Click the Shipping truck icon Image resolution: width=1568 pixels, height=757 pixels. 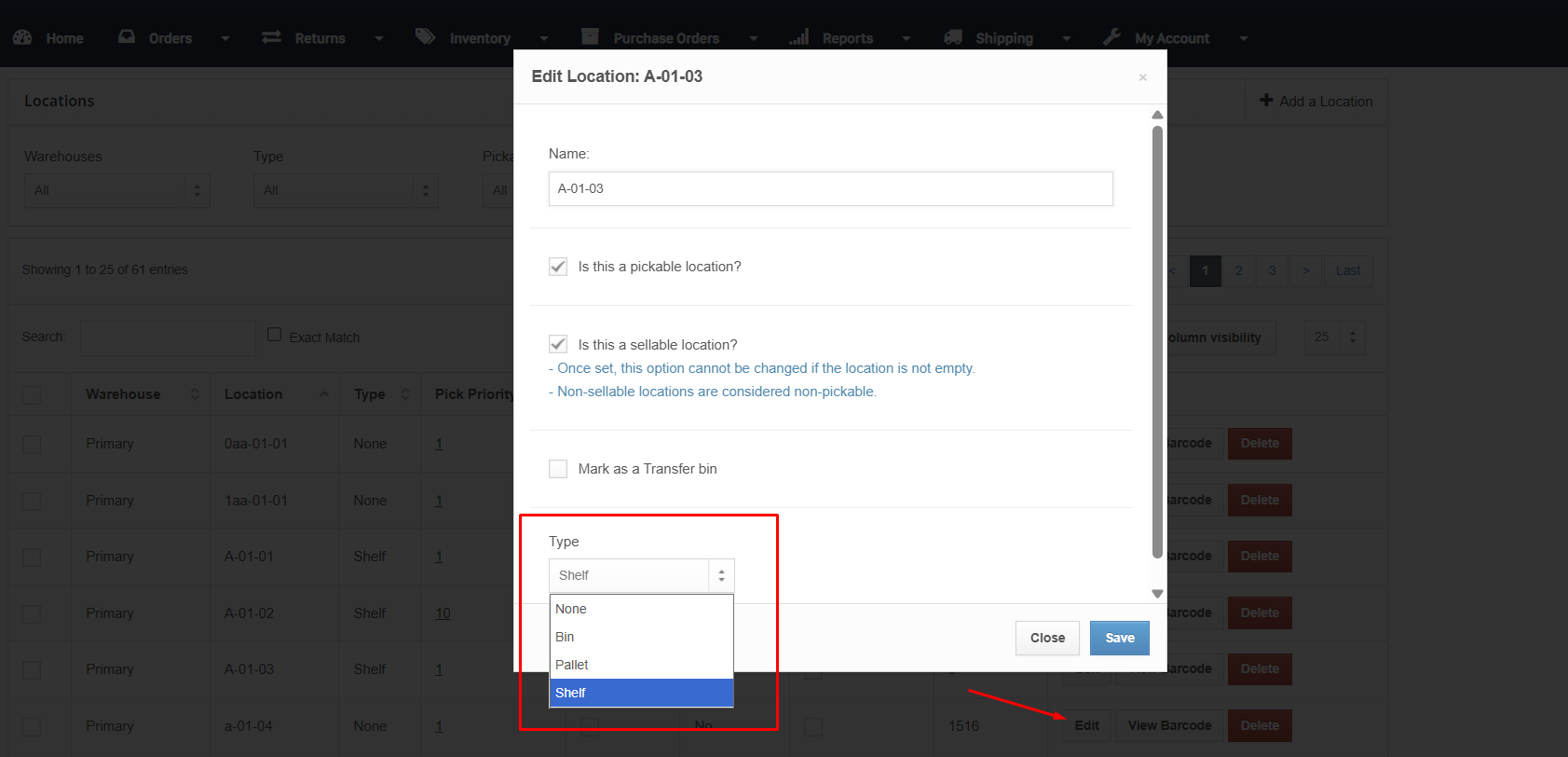(x=952, y=37)
